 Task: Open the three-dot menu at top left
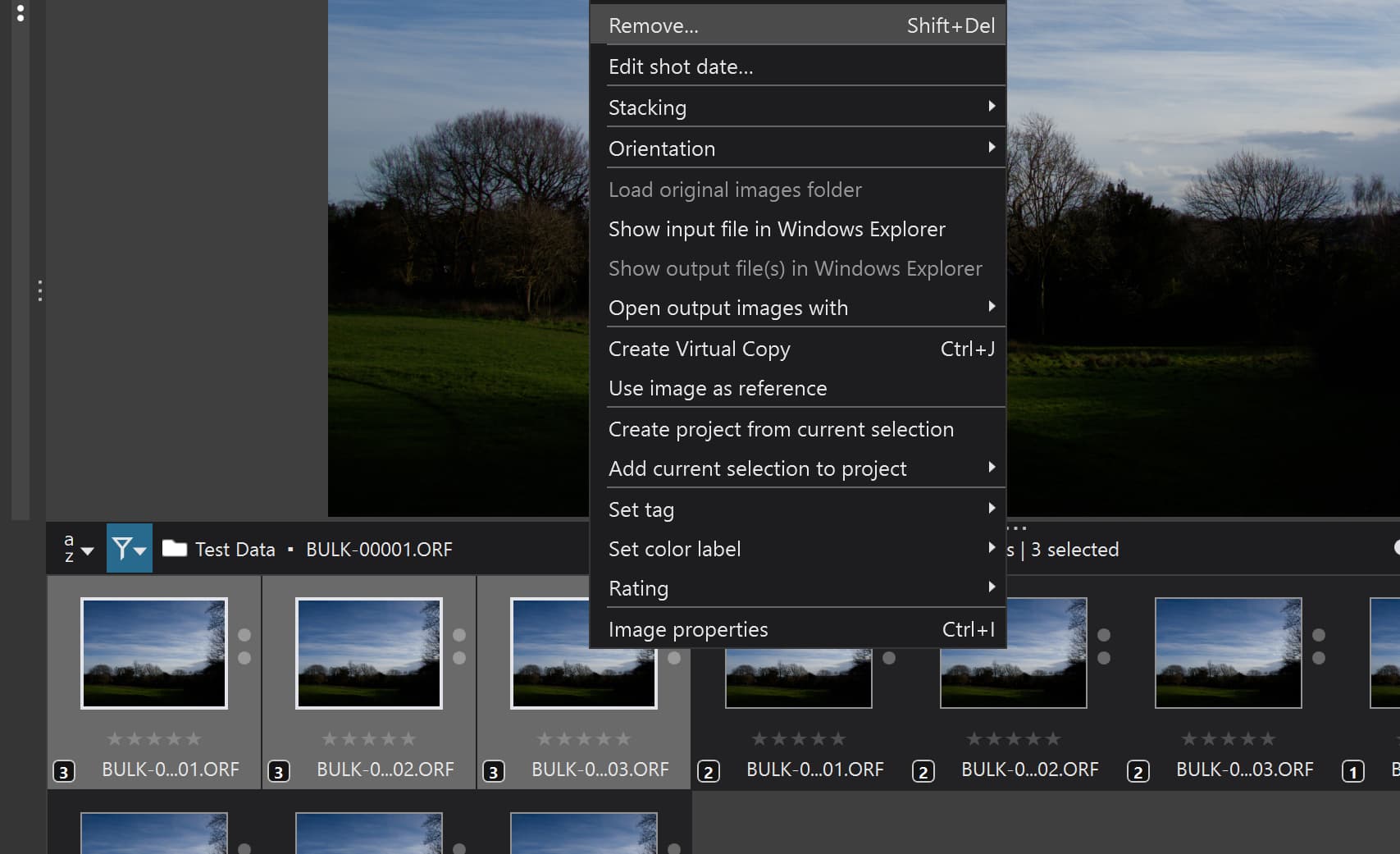pos(21,12)
